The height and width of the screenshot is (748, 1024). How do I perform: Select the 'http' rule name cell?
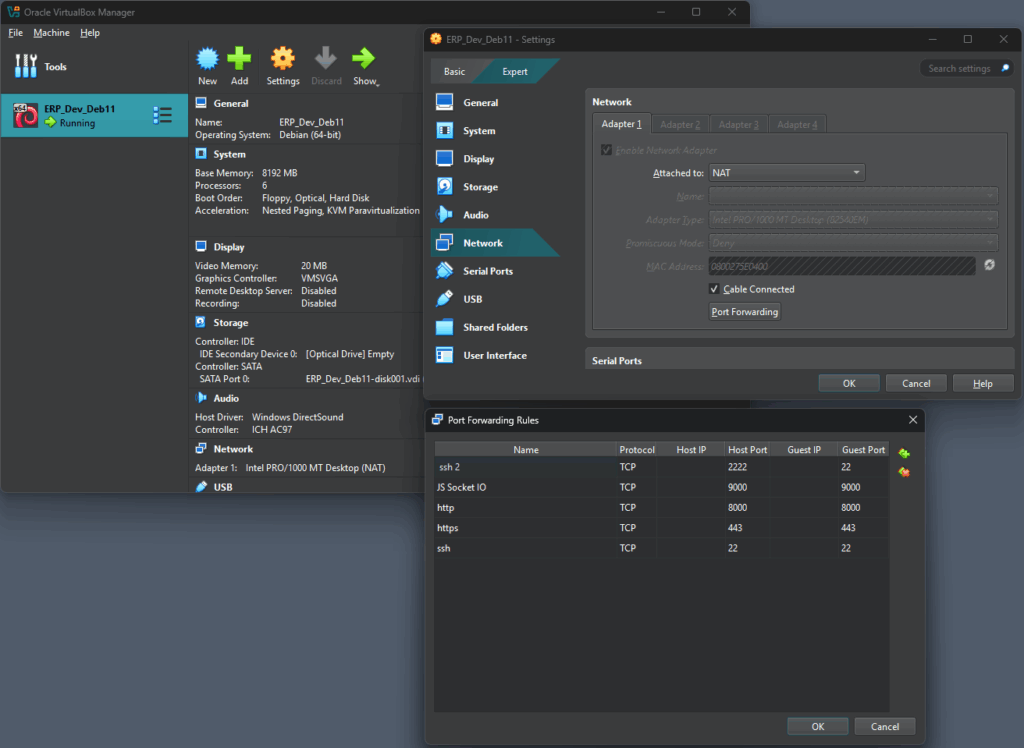point(526,508)
